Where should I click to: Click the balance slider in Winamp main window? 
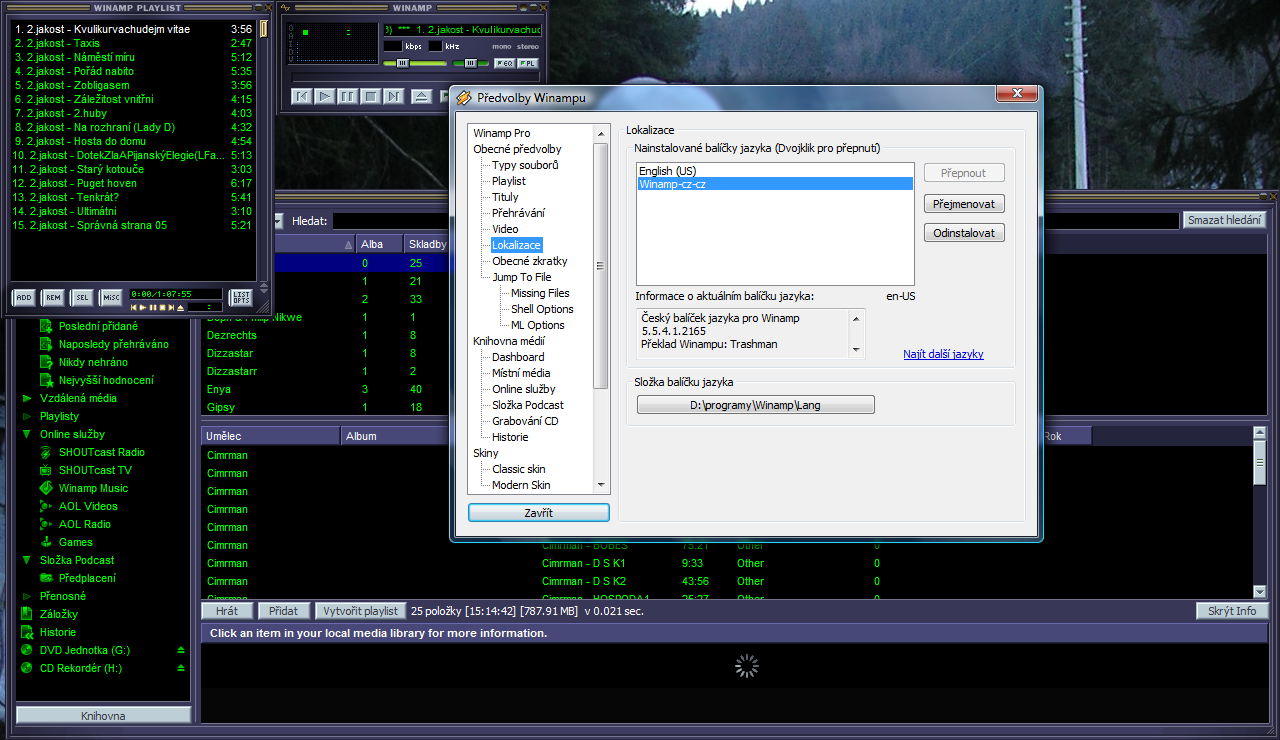click(470, 63)
